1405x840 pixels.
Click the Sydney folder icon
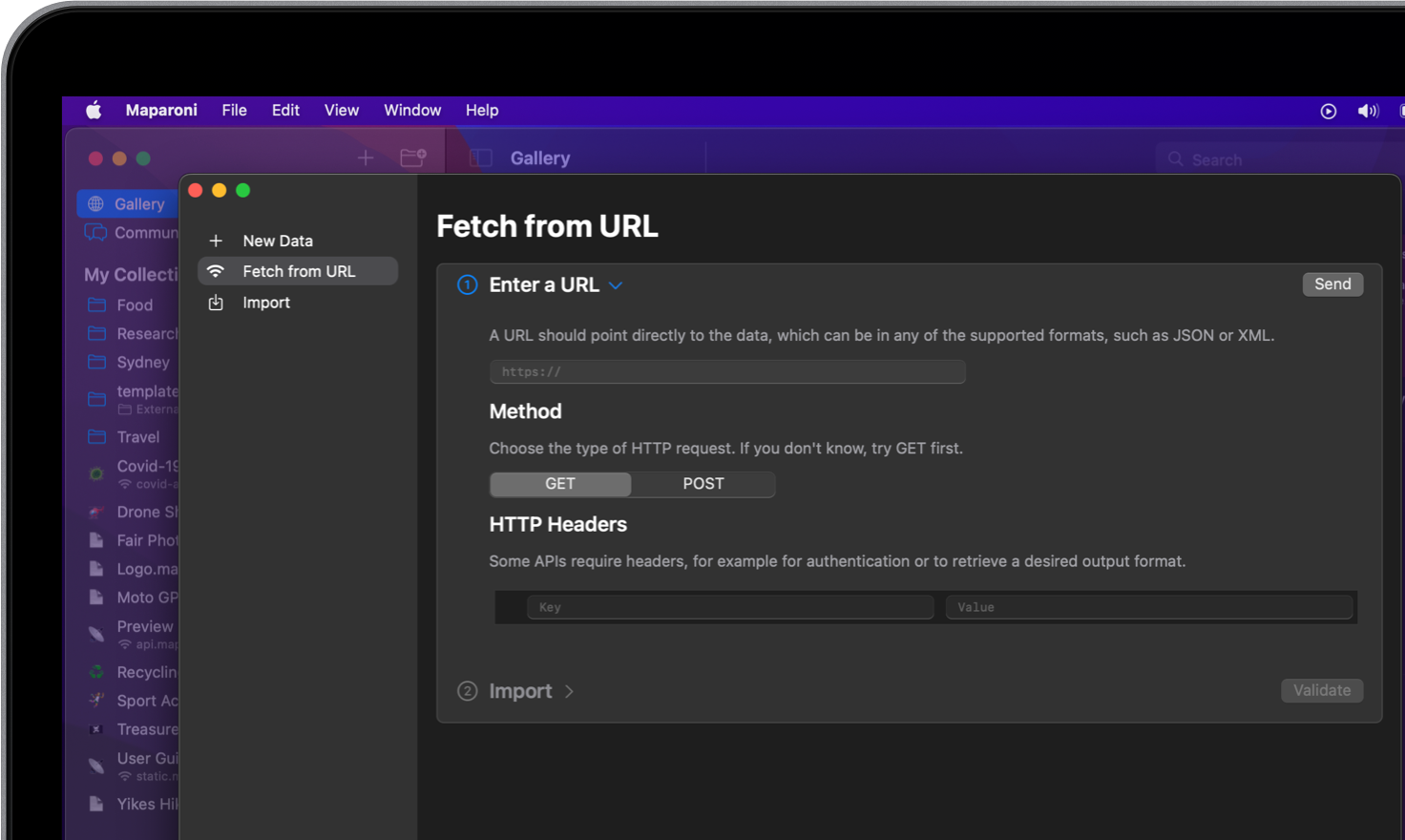96,362
